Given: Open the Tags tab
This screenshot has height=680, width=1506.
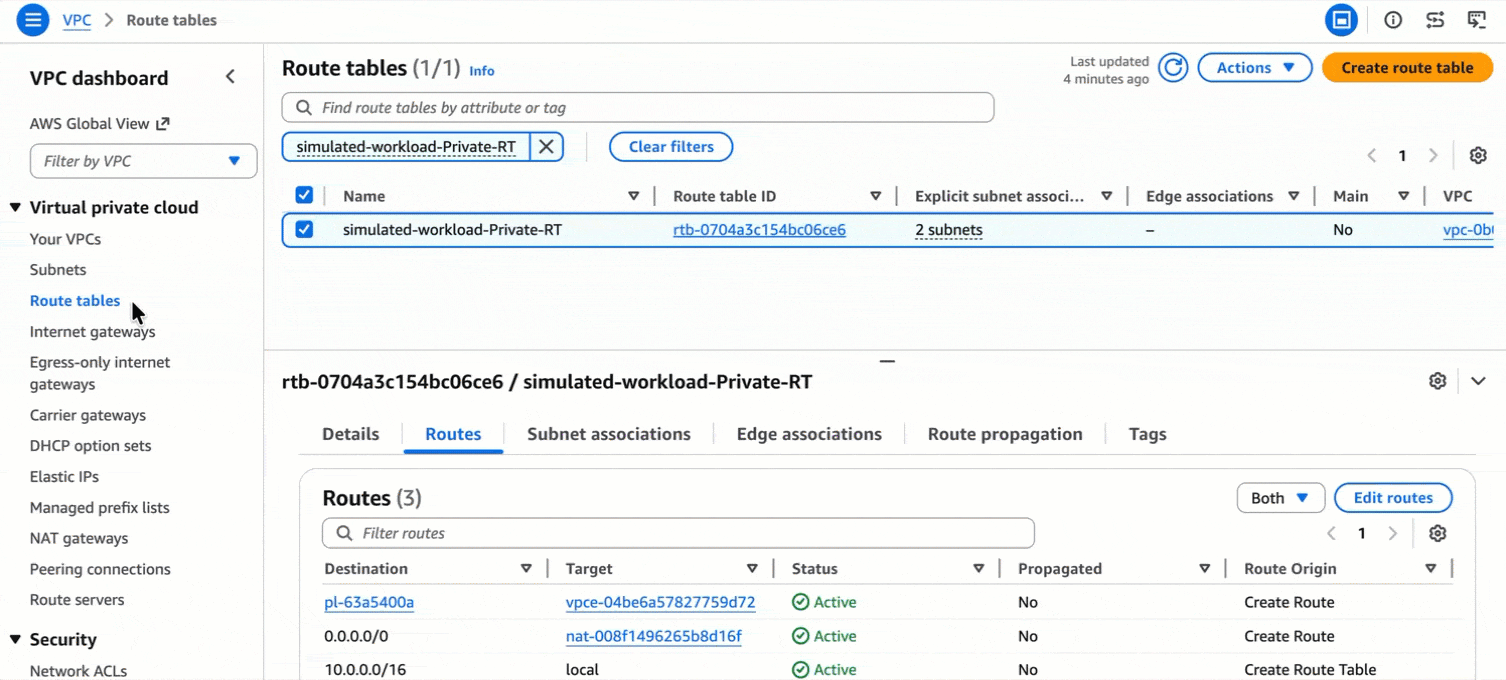Looking at the screenshot, I should (1147, 434).
